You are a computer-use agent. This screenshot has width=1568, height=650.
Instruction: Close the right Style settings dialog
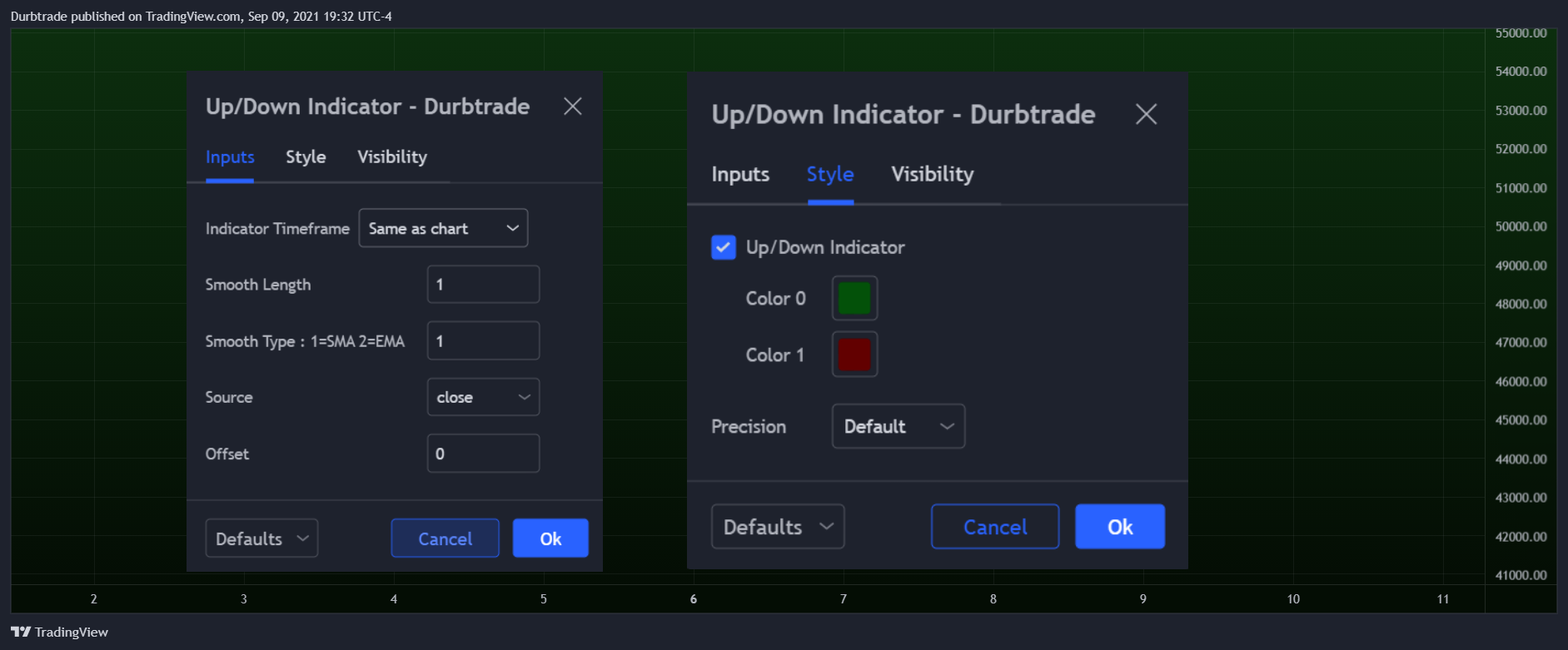click(x=1147, y=114)
